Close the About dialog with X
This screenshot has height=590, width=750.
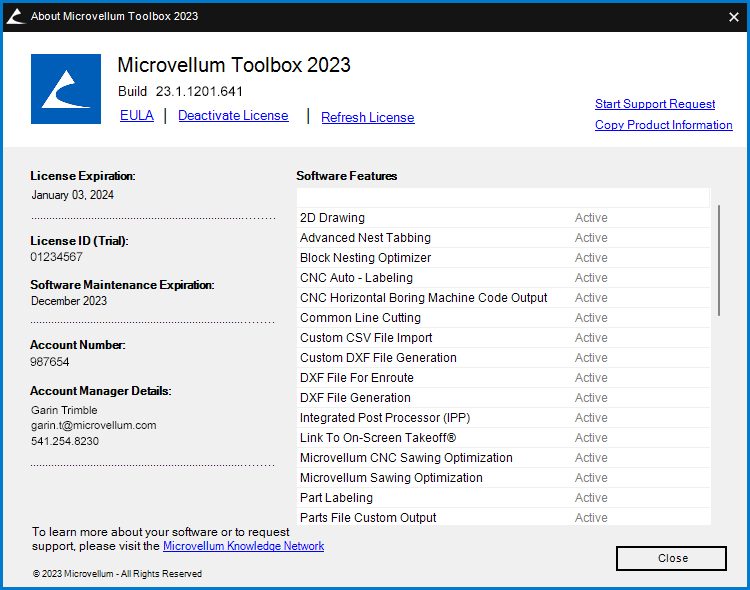tap(733, 16)
